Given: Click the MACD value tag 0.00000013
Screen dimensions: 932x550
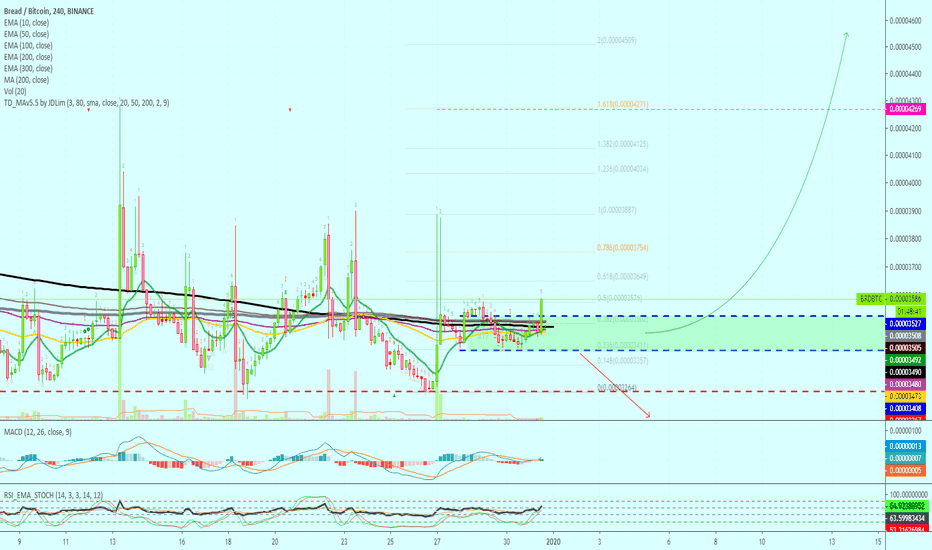Looking at the screenshot, I should [x=905, y=446].
